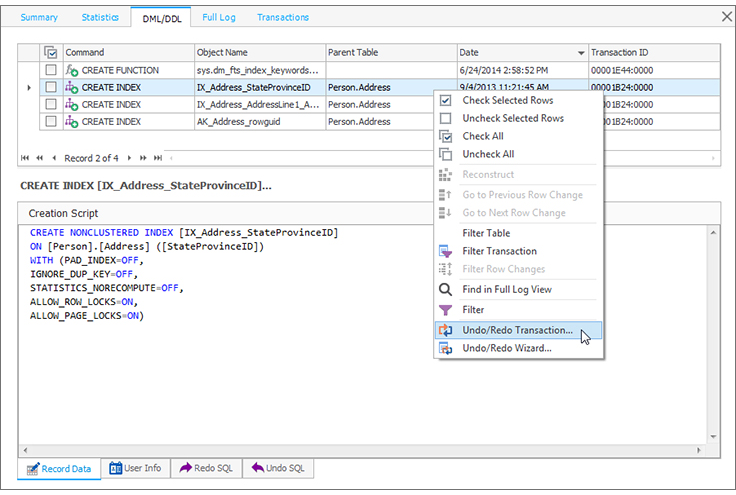736x495 pixels.
Task: Check the AK_Address_rowguid row checkbox
Action: coord(51,122)
